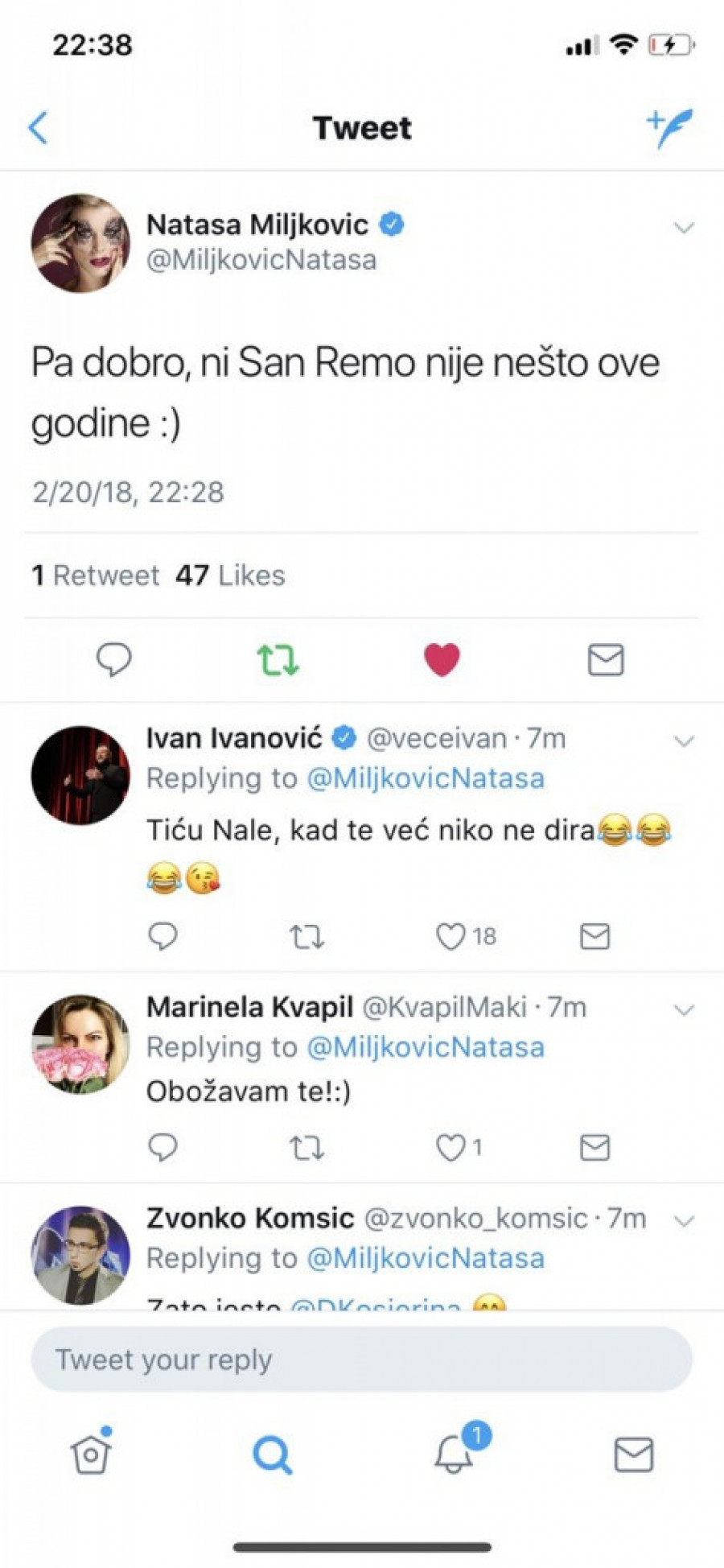Like Ivan Ivanović's reply

click(x=451, y=936)
